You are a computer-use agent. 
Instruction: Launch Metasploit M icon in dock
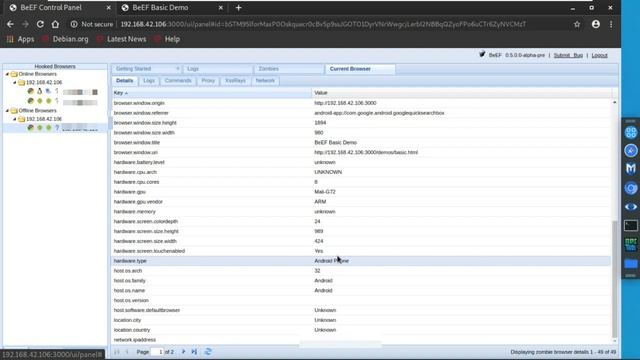[x=631, y=169]
